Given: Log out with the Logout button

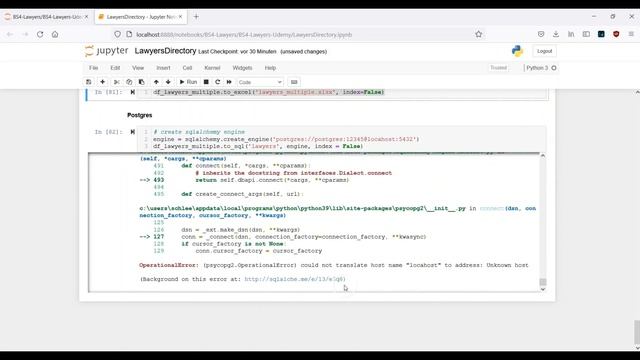Looking at the screenshot, I should click(544, 51).
